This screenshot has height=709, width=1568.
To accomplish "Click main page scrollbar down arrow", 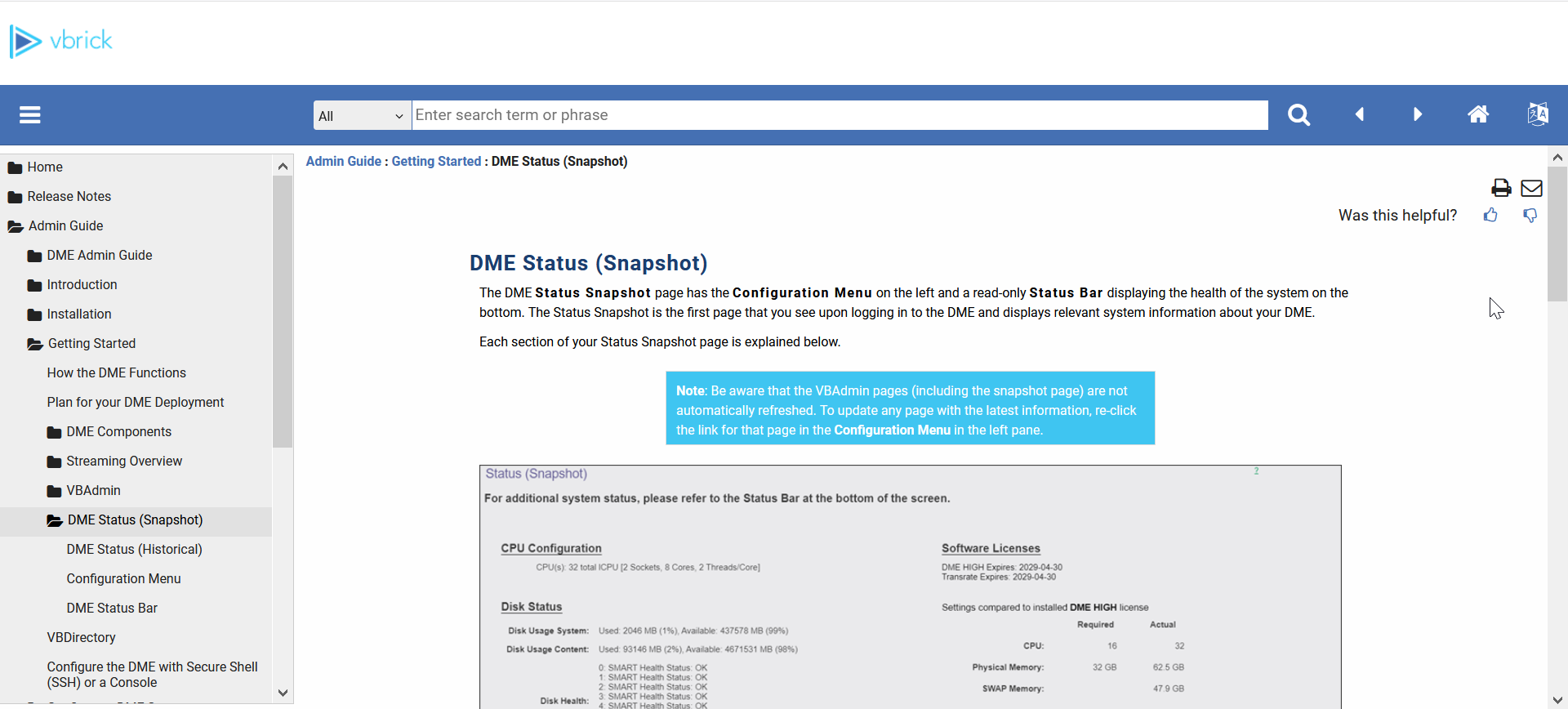I will [1557, 700].
